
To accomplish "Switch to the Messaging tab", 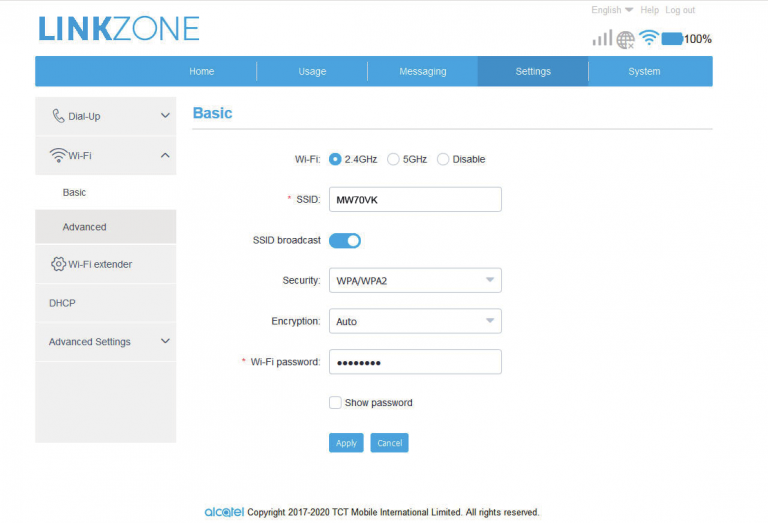I will pyautogui.click(x=422, y=72).
